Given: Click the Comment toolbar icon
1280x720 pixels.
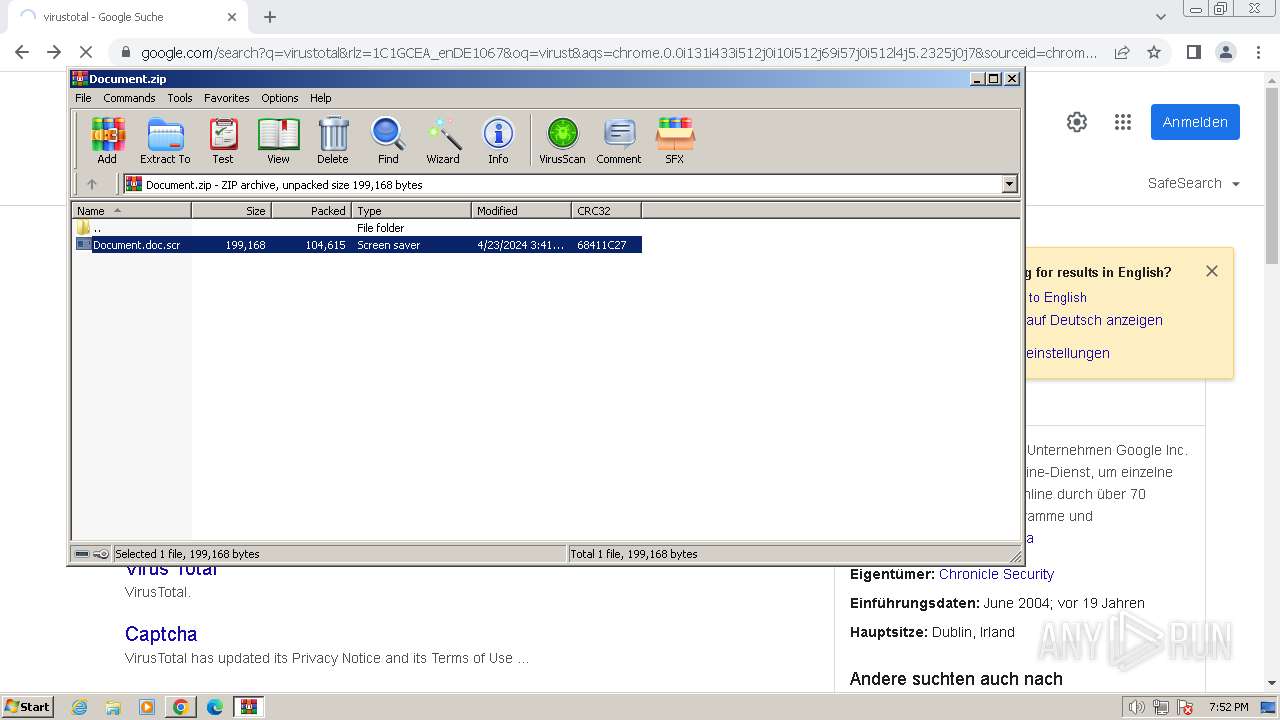Looking at the screenshot, I should (x=619, y=140).
